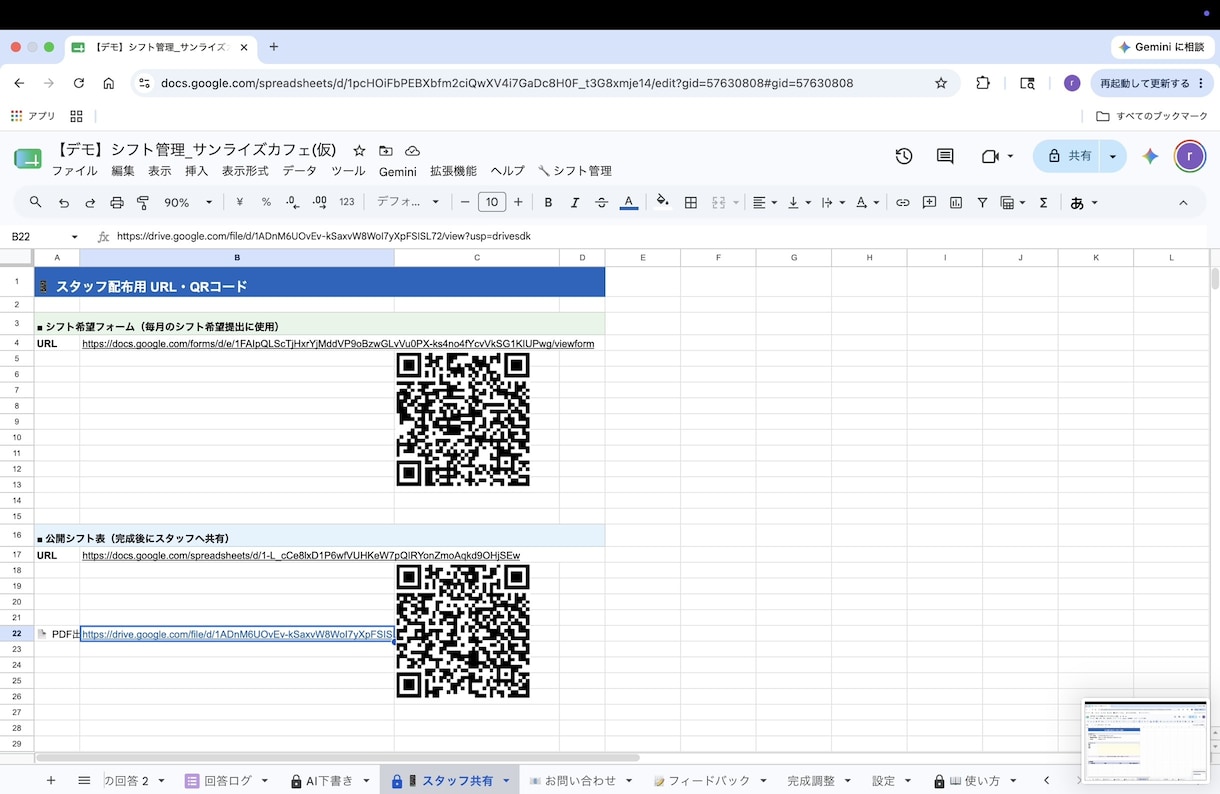This screenshot has width=1220, height=794.
Task: Move the document to a folder
Action: pos(386,151)
